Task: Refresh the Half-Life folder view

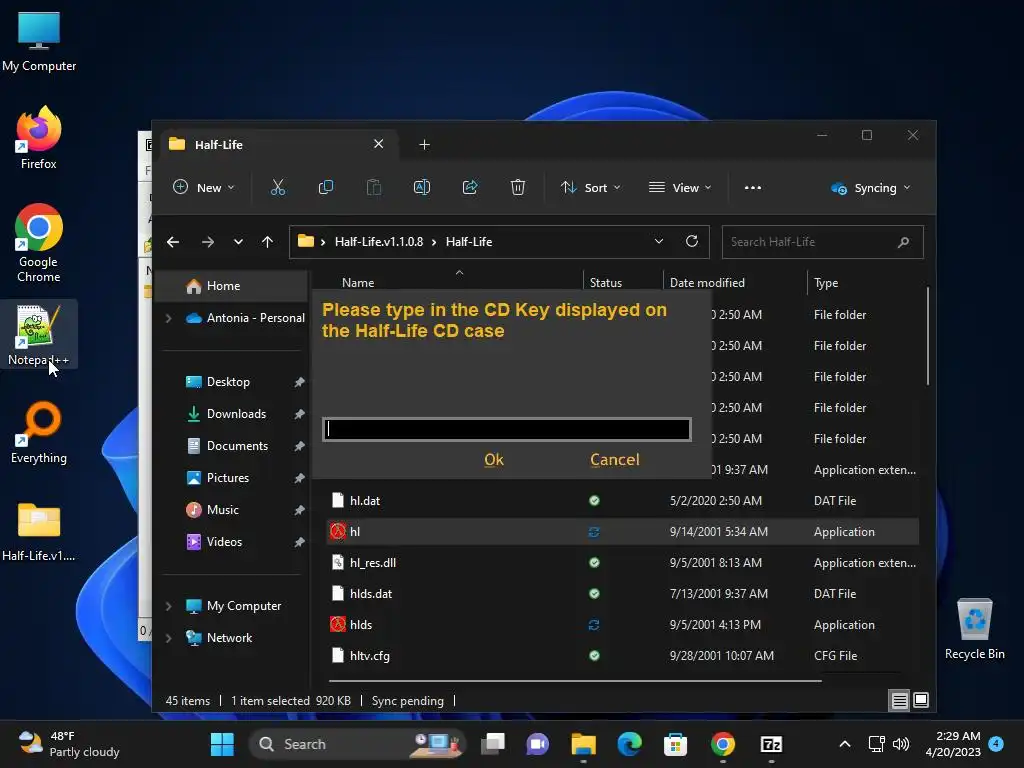Action: tap(692, 242)
